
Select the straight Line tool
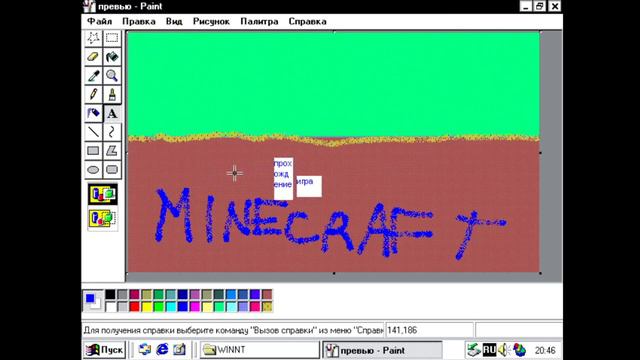[93, 132]
